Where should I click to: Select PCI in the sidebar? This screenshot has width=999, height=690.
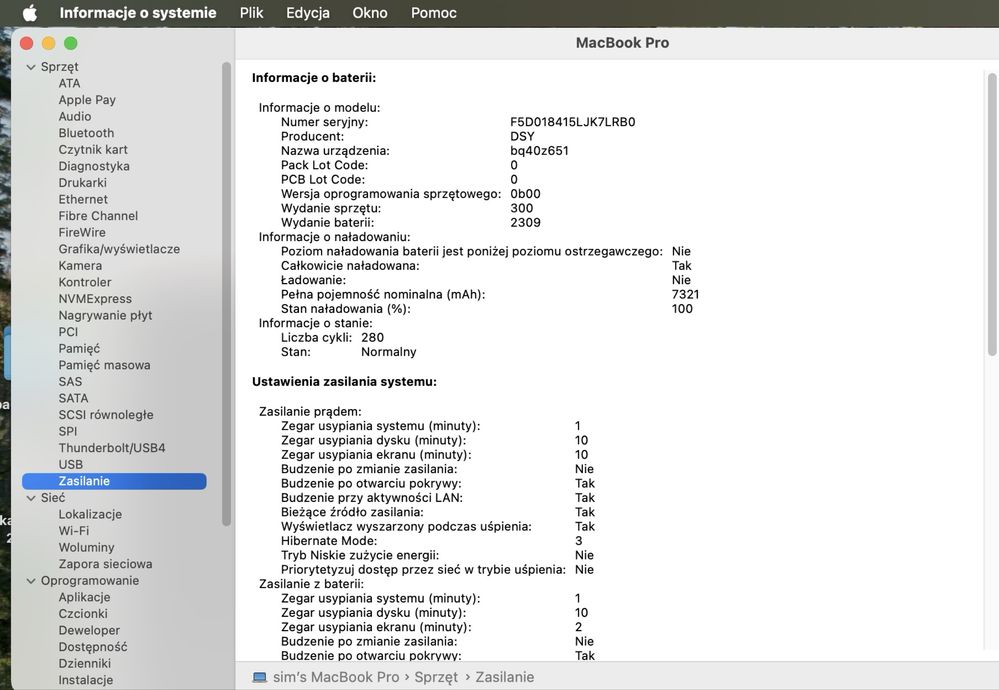pyautogui.click(x=68, y=332)
